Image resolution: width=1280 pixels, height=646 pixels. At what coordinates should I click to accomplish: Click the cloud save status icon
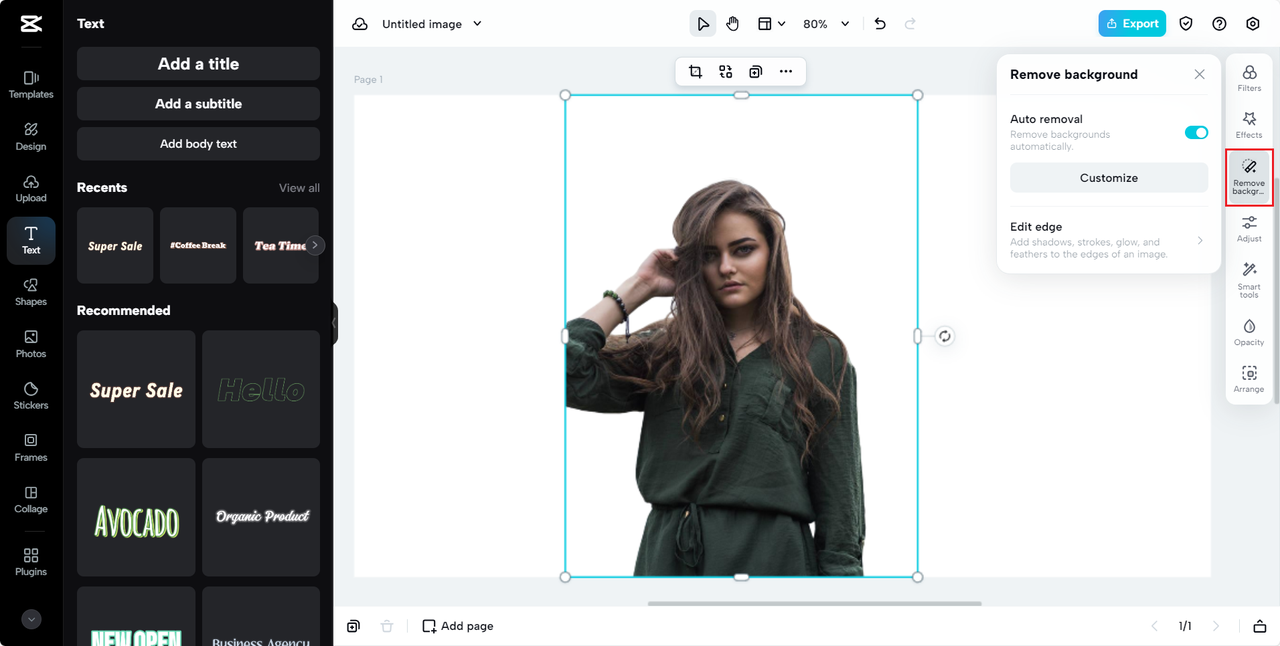360,24
